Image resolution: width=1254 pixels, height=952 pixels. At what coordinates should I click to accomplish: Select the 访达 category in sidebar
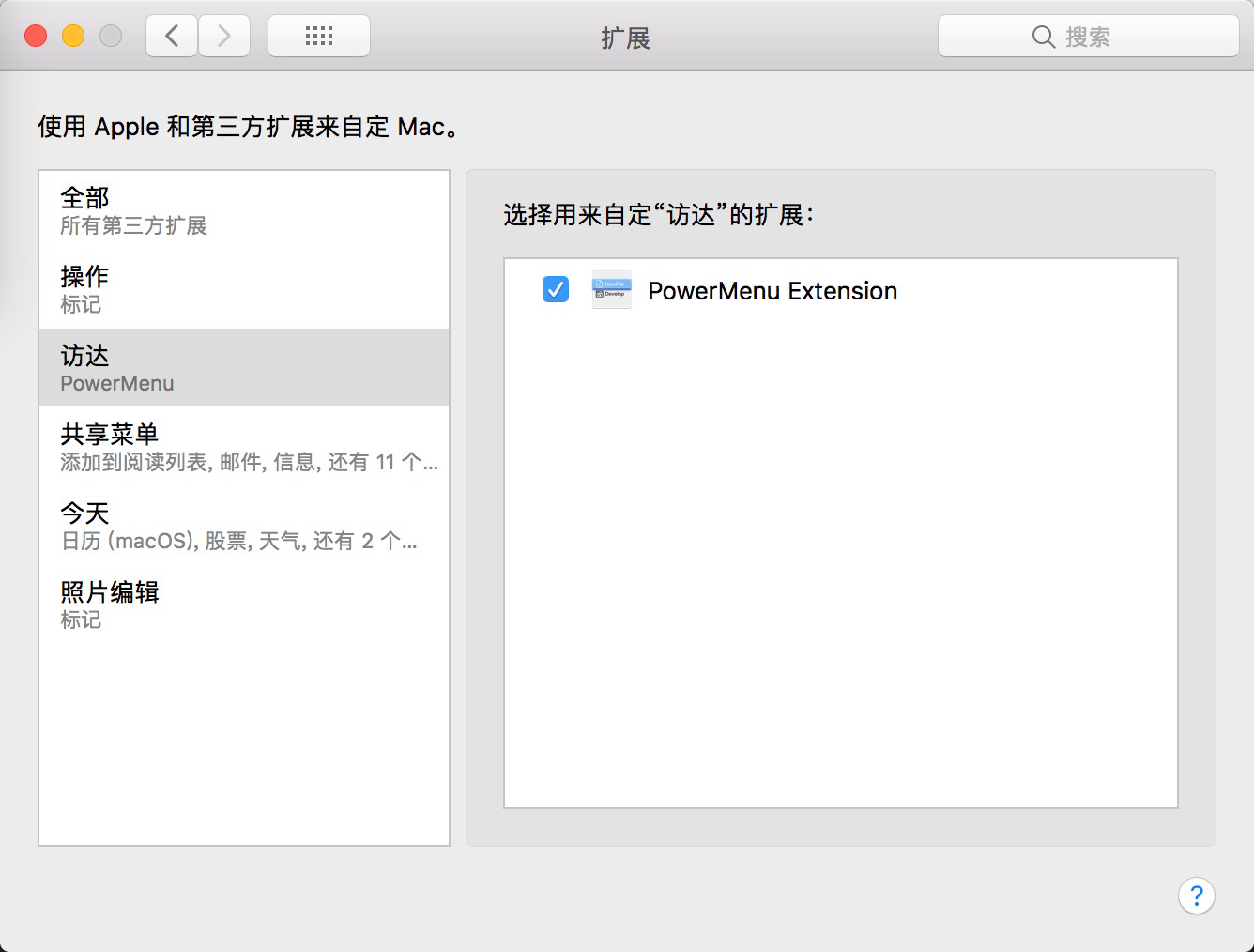click(x=244, y=367)
